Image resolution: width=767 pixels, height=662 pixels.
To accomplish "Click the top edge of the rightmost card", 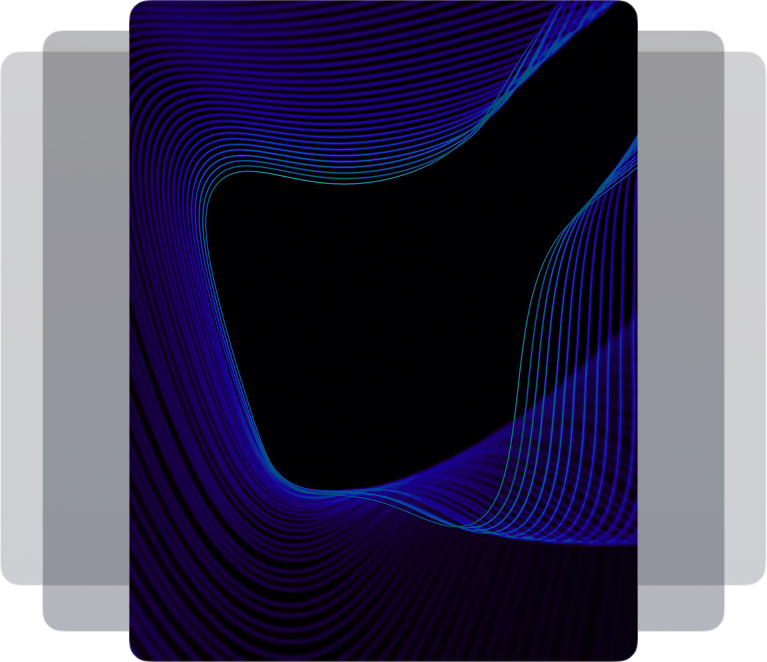I will click(x=745, y=52).
